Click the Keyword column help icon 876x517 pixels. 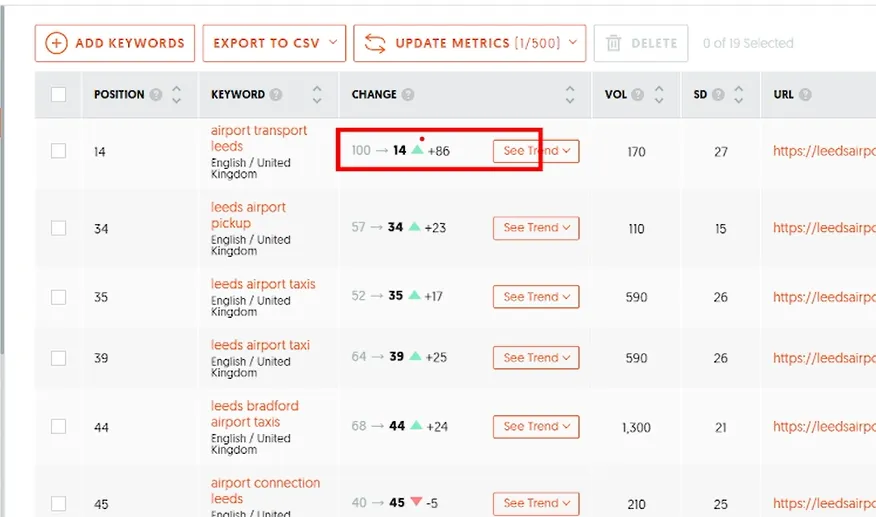(275, 94)
